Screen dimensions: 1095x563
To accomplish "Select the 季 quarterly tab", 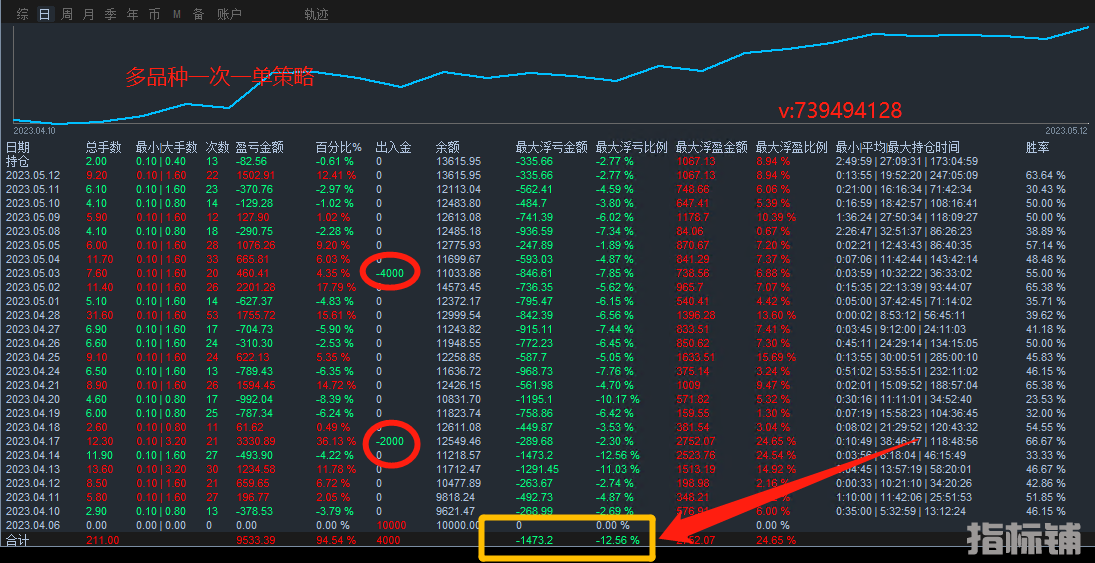I will 110,14.
